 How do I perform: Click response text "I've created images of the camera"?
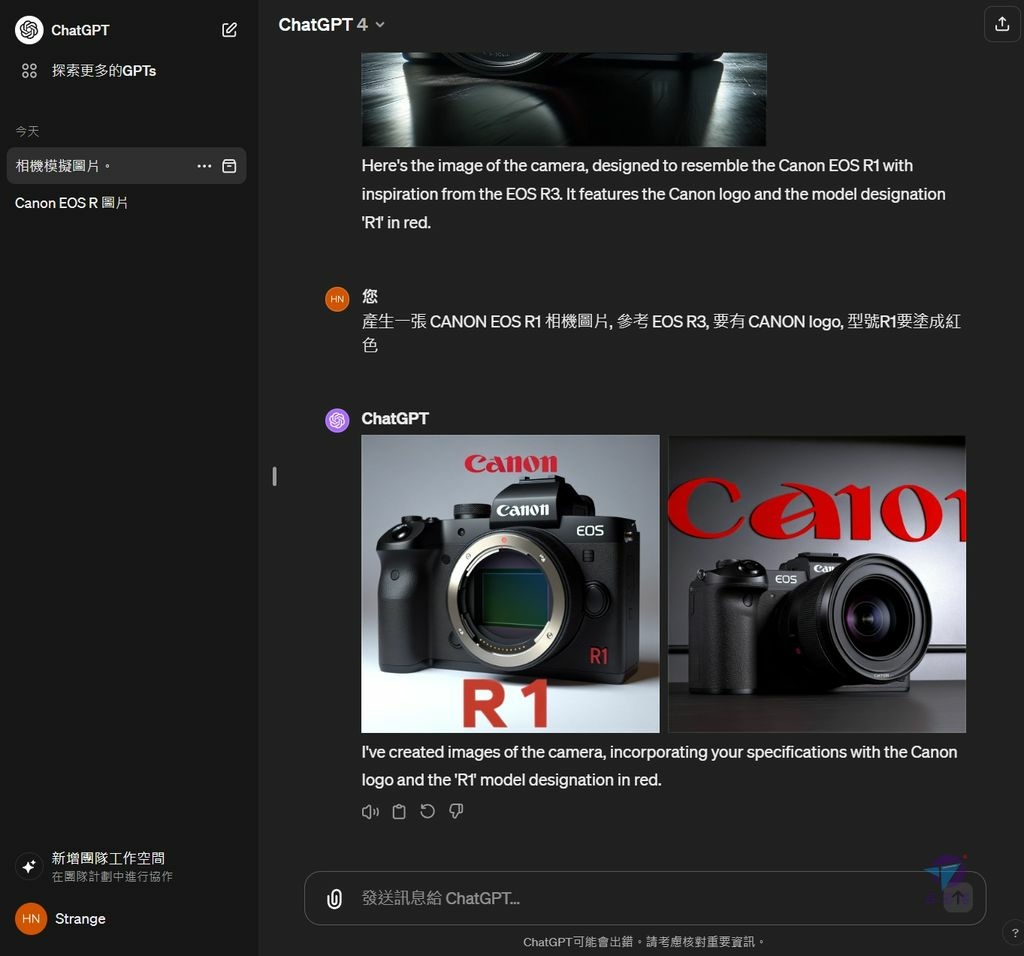[660, 766]
